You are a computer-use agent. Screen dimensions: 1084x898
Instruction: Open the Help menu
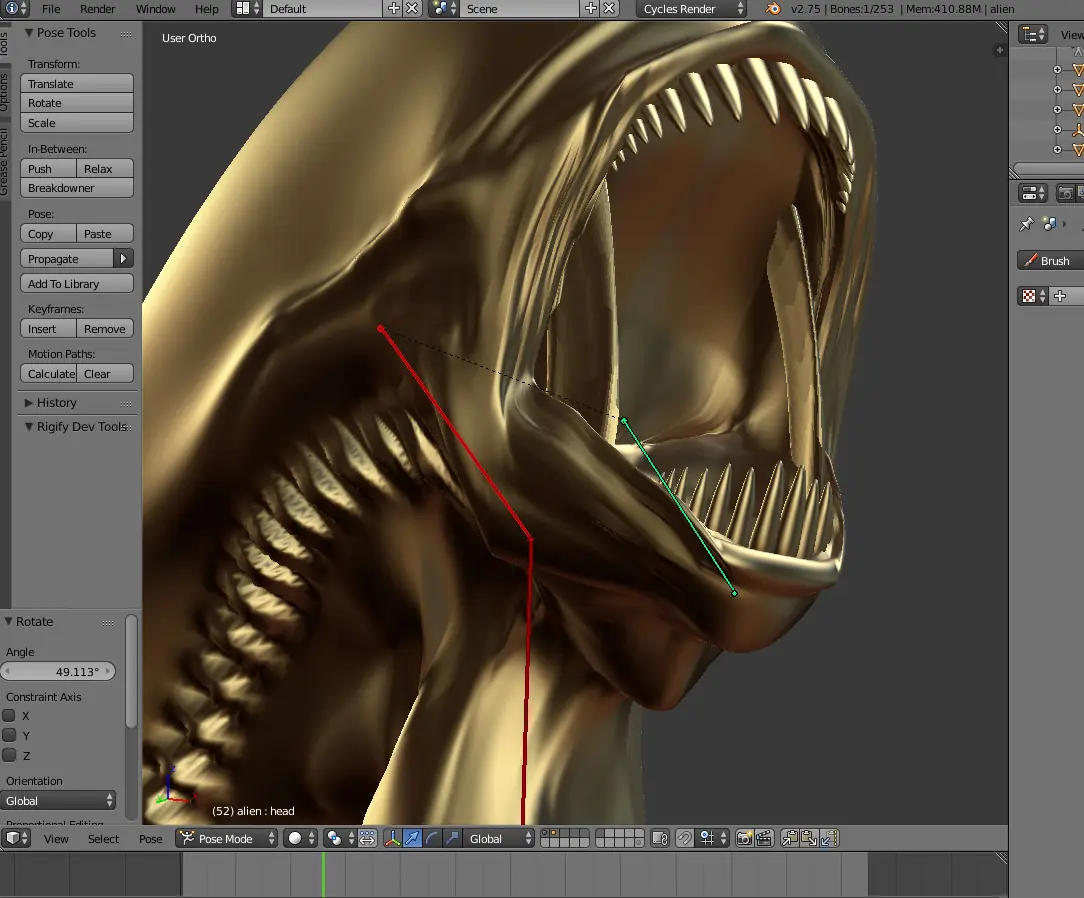click(206, 9)
